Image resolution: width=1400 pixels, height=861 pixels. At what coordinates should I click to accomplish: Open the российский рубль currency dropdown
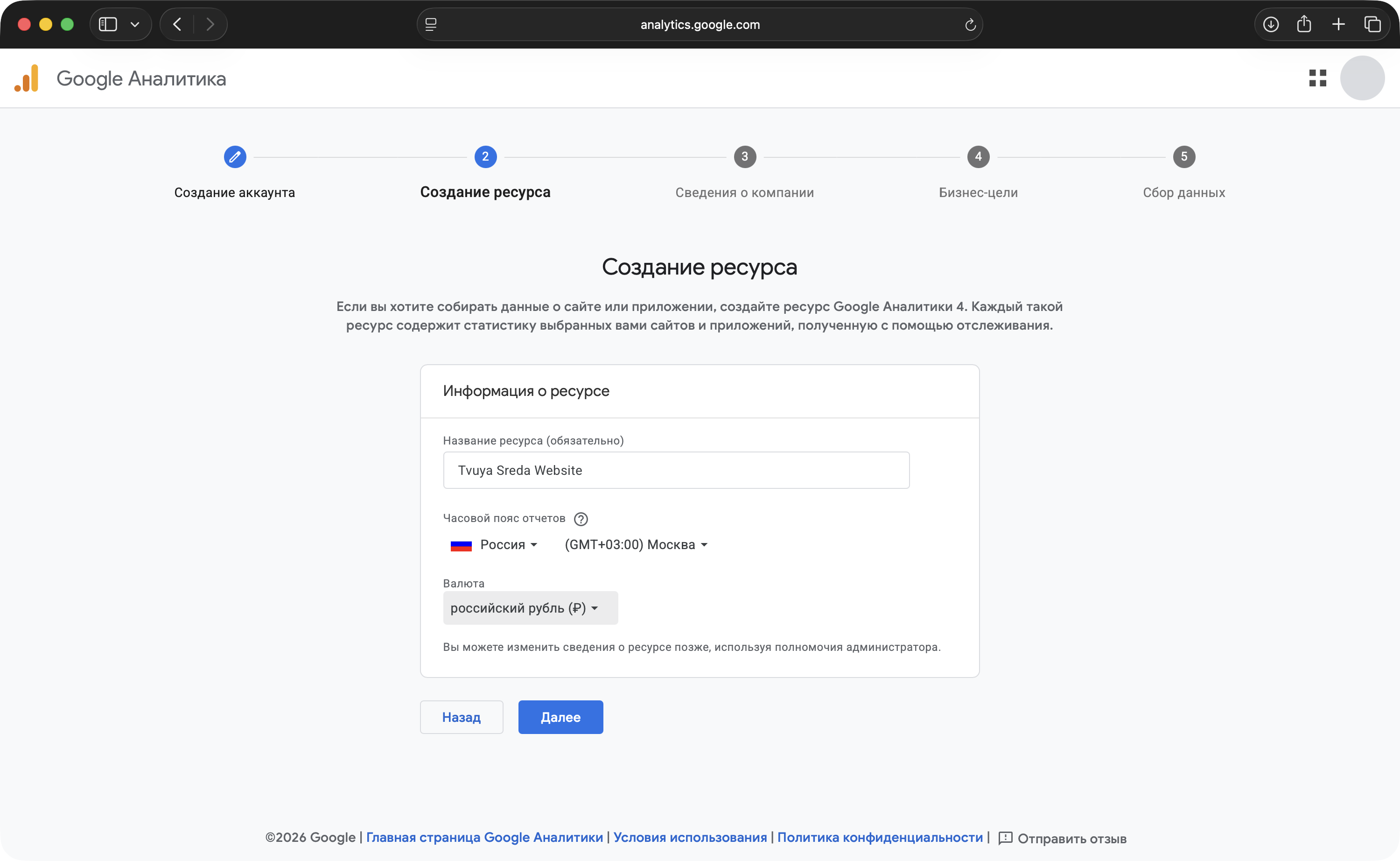click(x=531, y=607)
